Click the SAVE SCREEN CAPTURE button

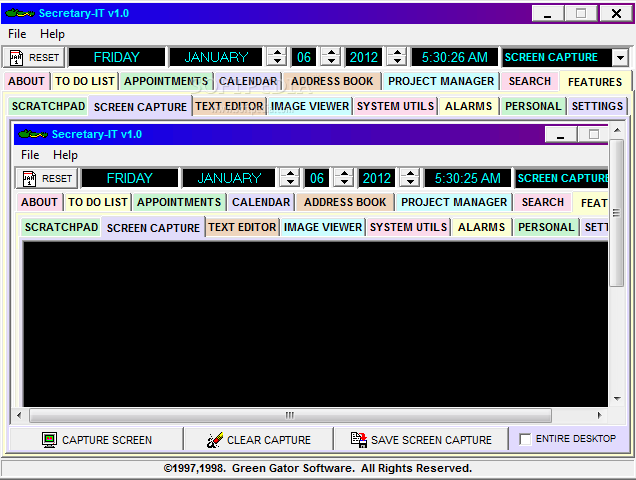pos(421,439)
